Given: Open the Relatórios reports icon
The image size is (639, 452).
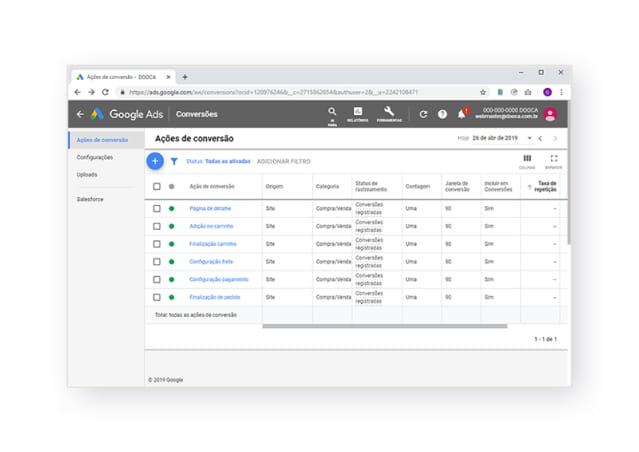Looking at the screenshot, I should tap(357, 111).
